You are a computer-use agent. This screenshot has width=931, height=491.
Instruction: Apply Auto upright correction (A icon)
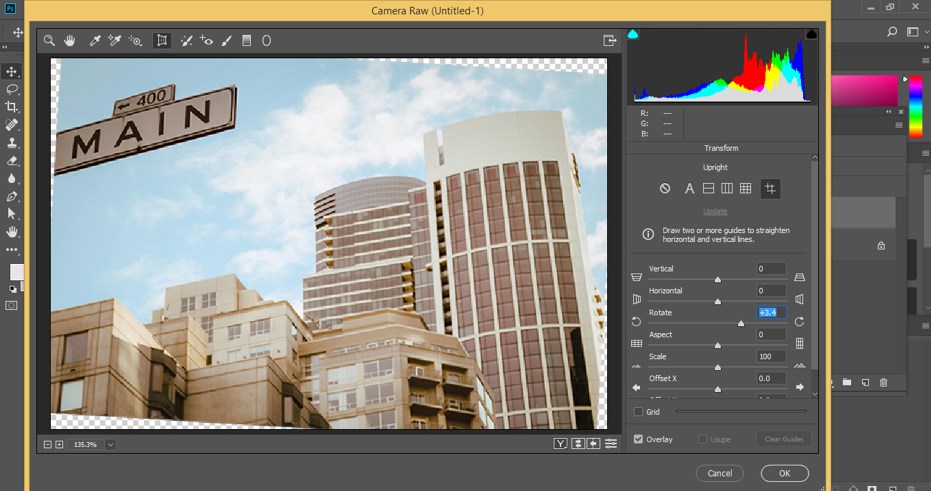[689, 189]
